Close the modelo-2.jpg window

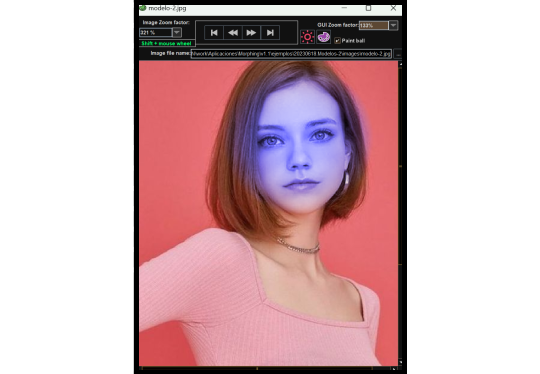(x=393, y=8)
